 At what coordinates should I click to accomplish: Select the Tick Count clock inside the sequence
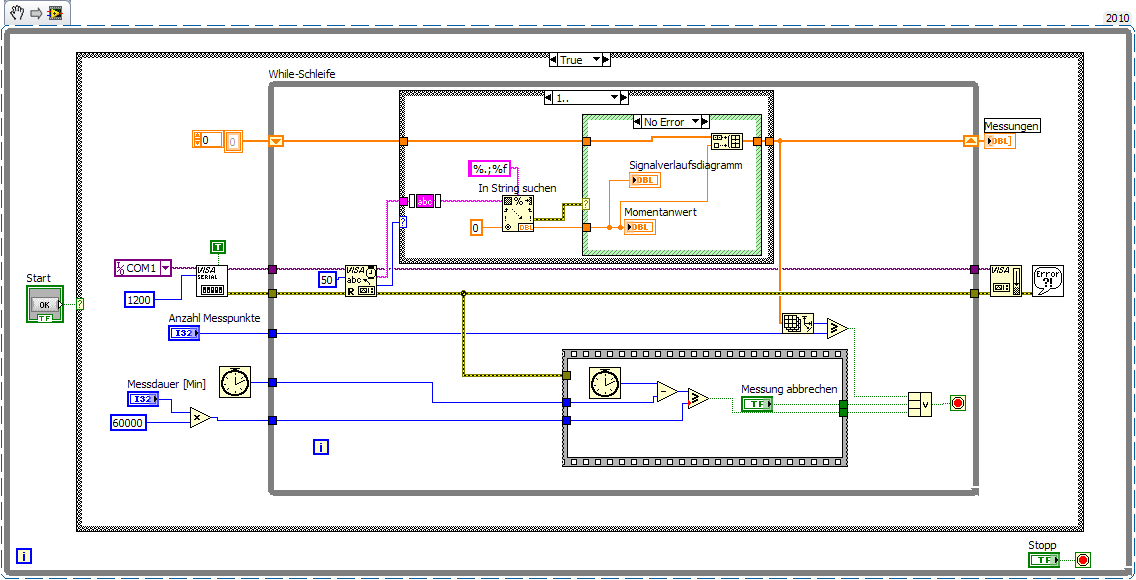click(x=605, y=383)
